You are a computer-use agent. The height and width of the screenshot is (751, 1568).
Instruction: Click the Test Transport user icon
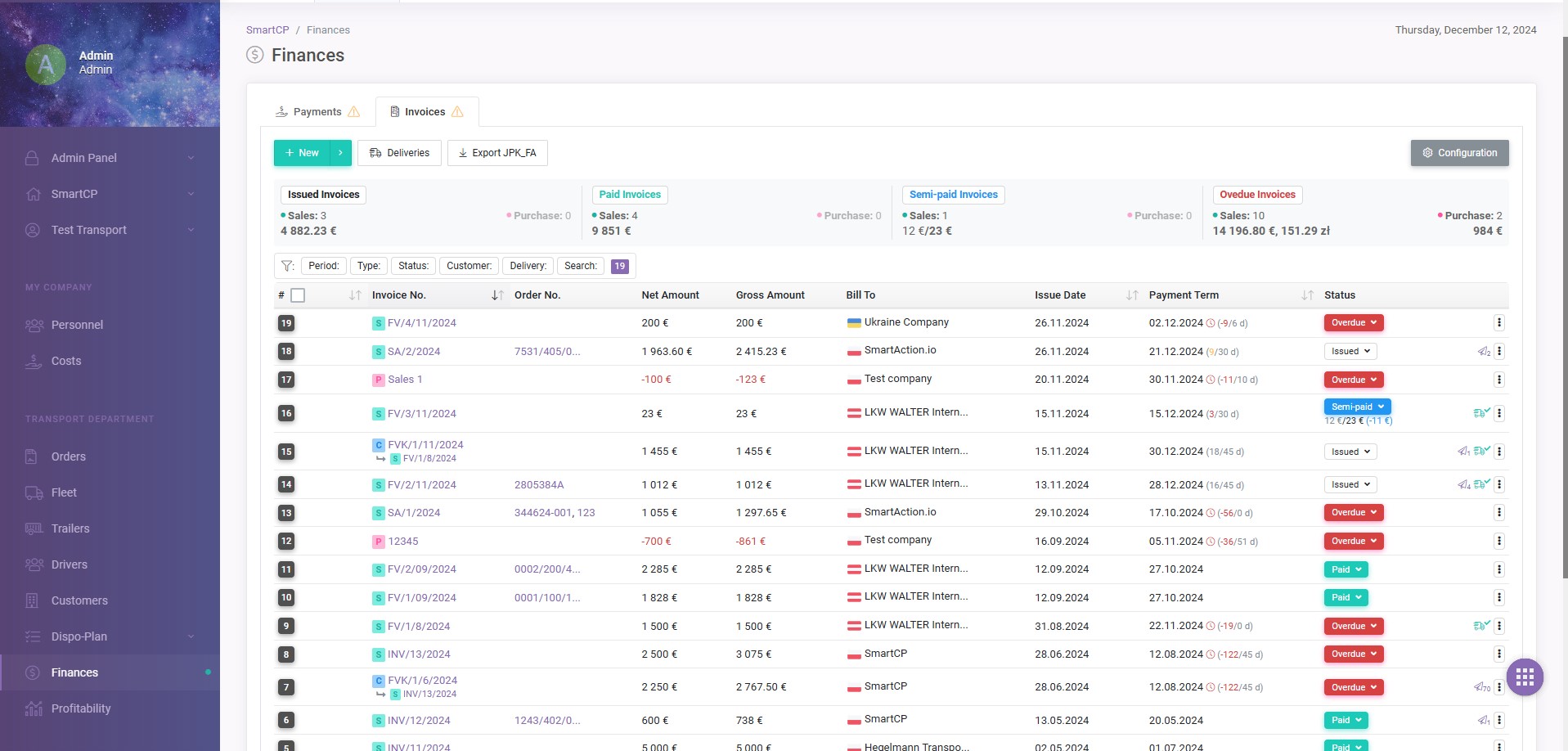pyautogui.click(x=33, y=230)
